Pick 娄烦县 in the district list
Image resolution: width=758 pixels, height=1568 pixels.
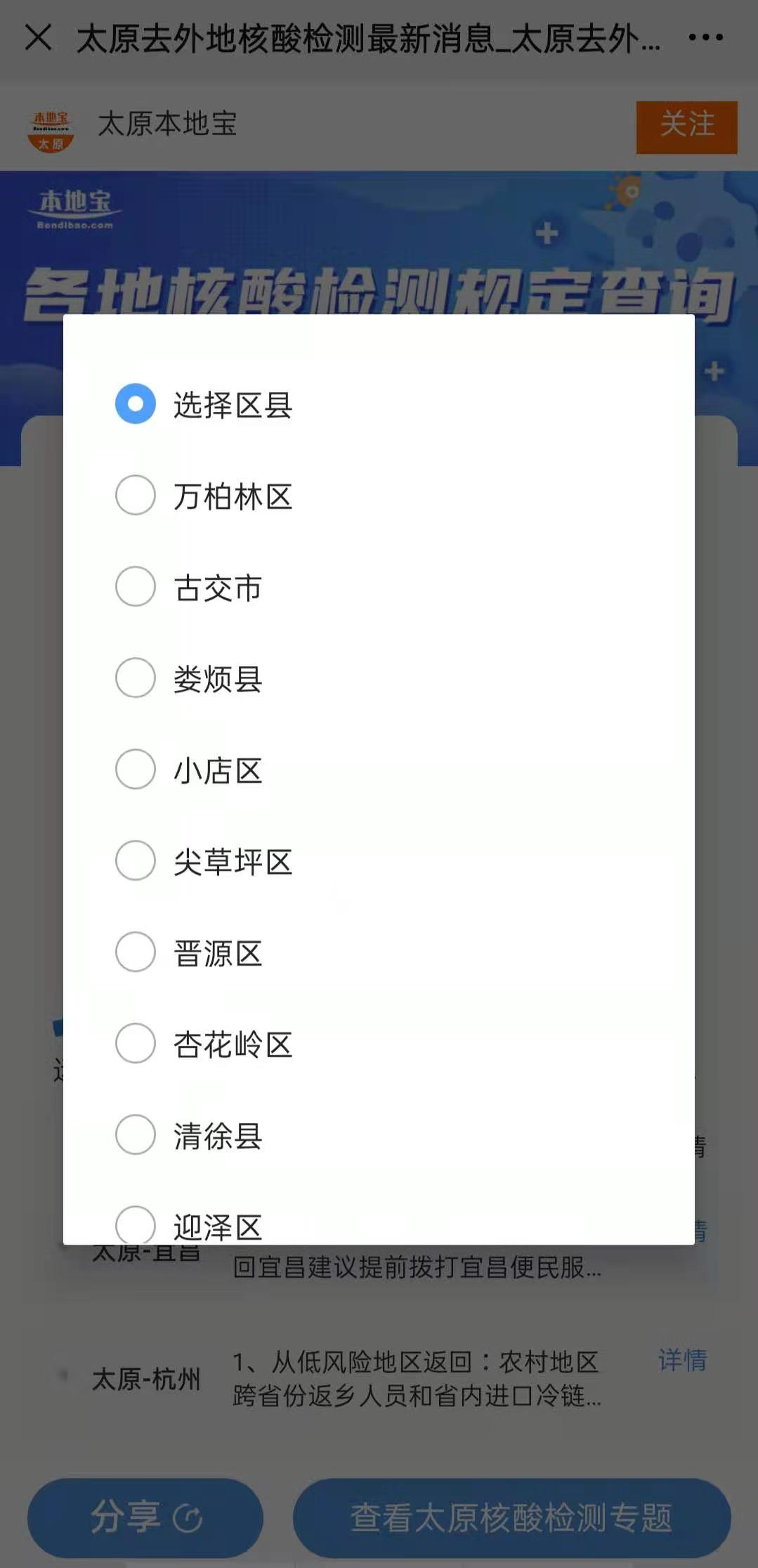[x=136, y=678]
